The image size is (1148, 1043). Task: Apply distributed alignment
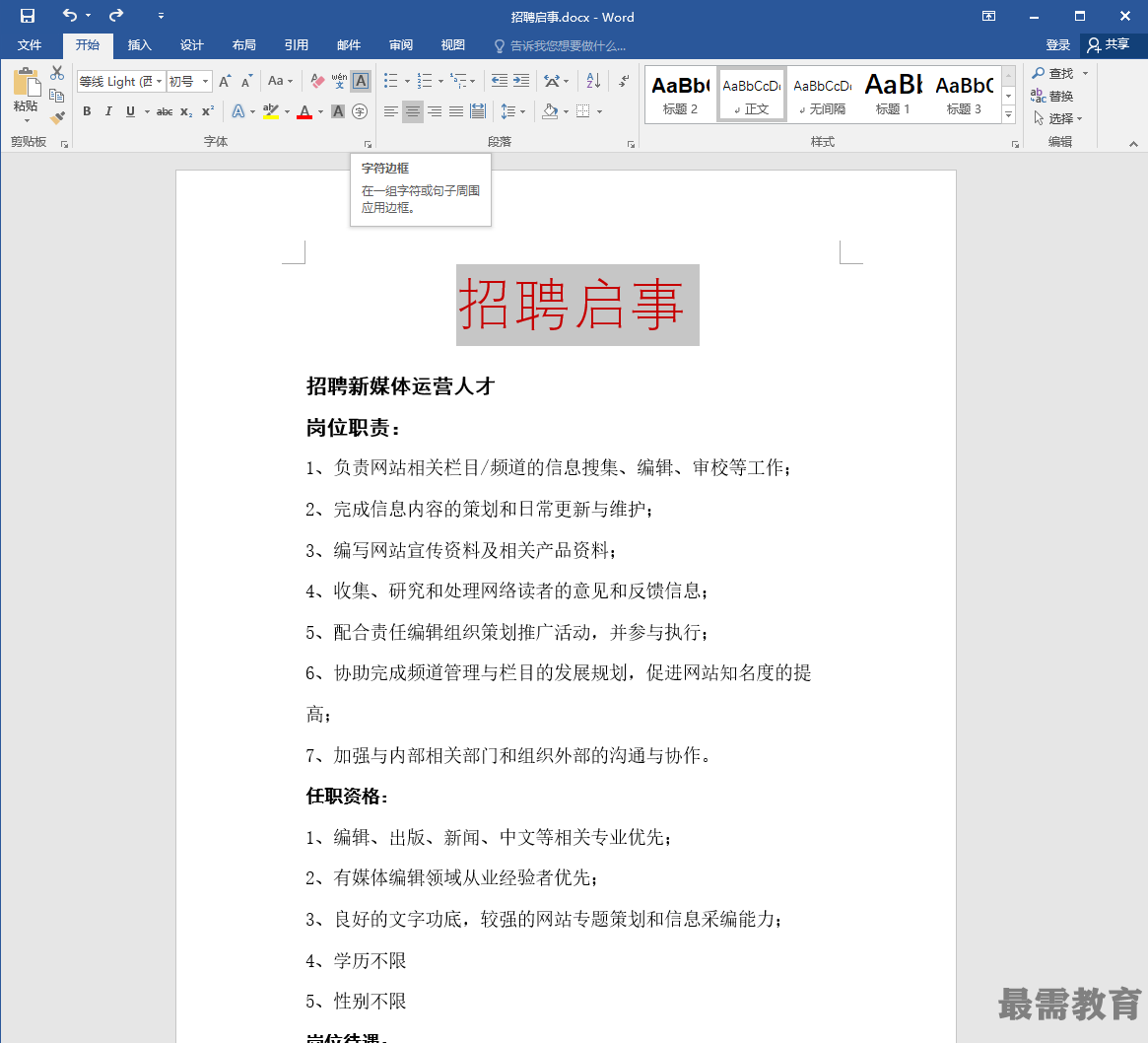478,111
